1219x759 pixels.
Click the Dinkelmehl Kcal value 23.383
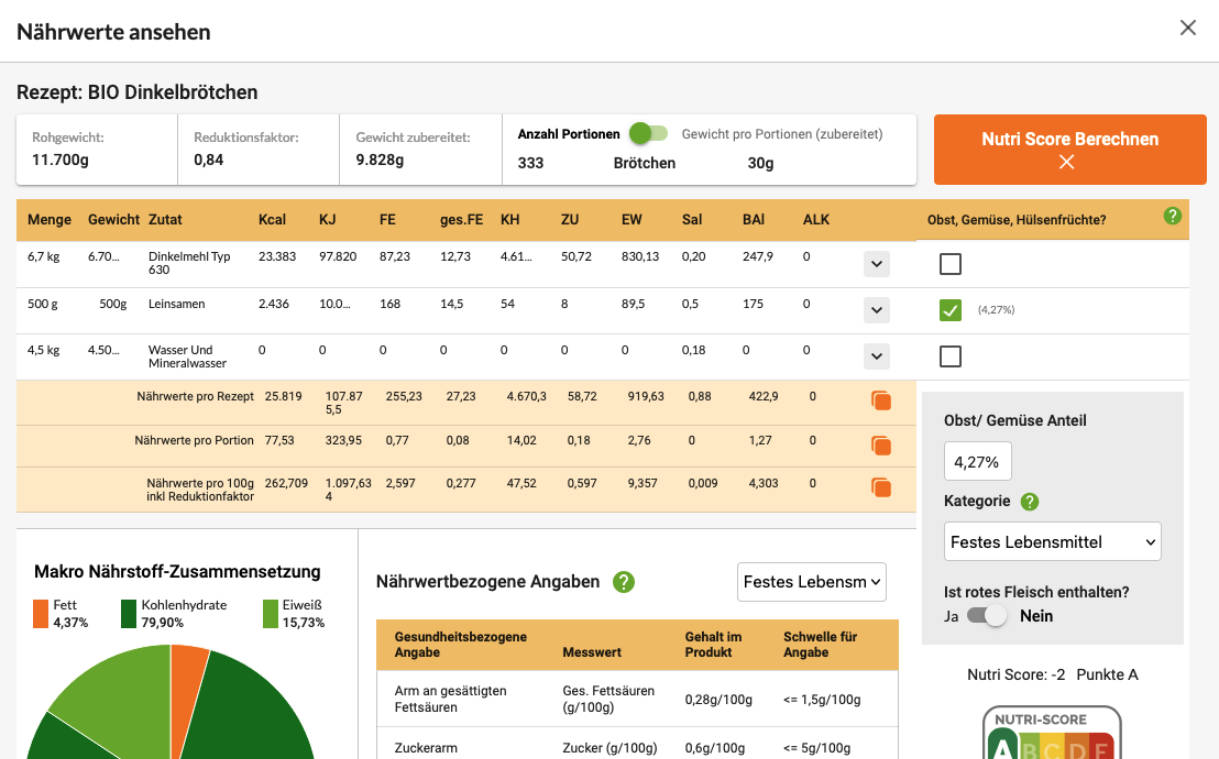(x=276, y=257)
